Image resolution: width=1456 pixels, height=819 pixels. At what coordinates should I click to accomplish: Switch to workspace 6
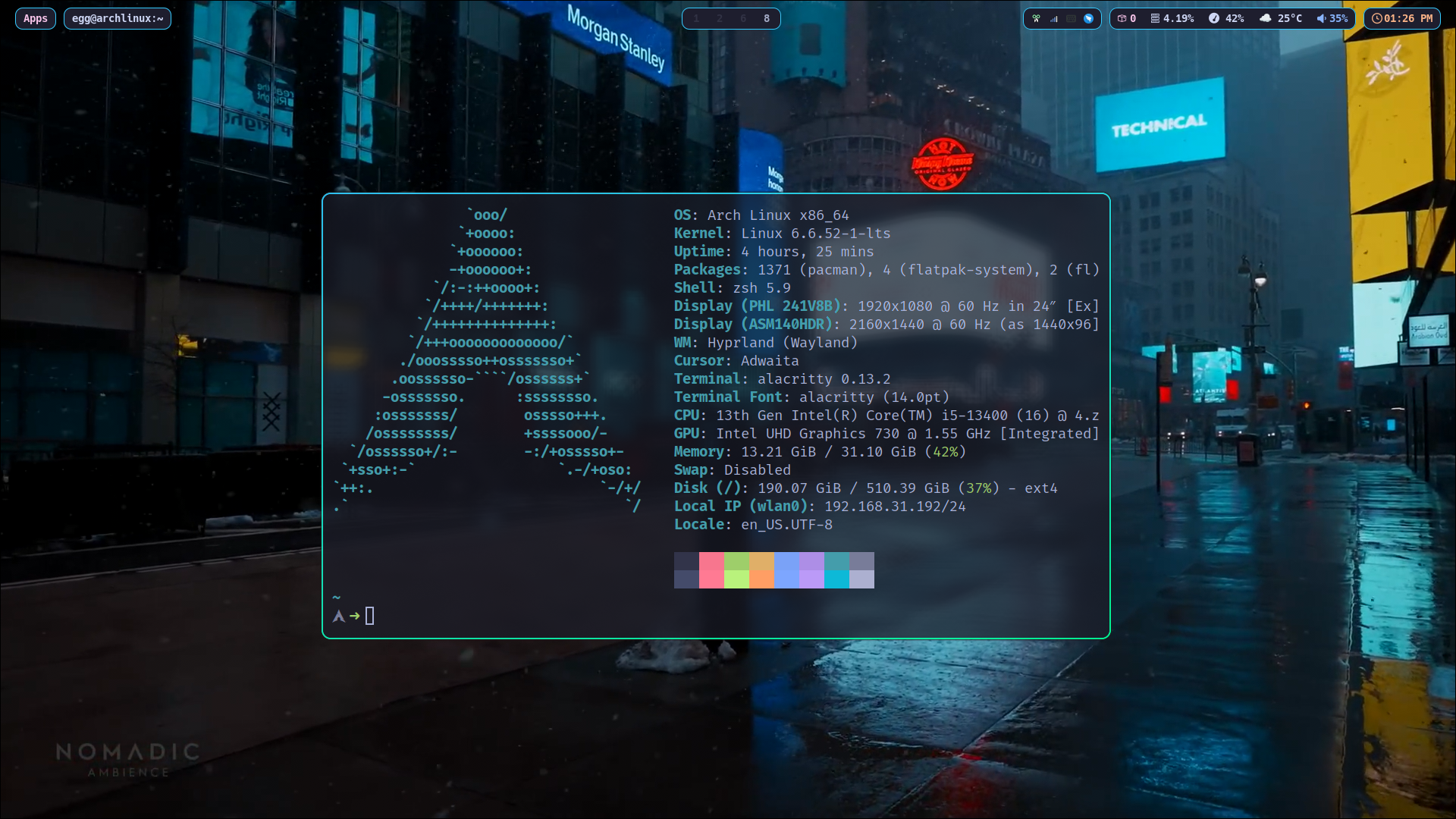[x=743, y=18]
